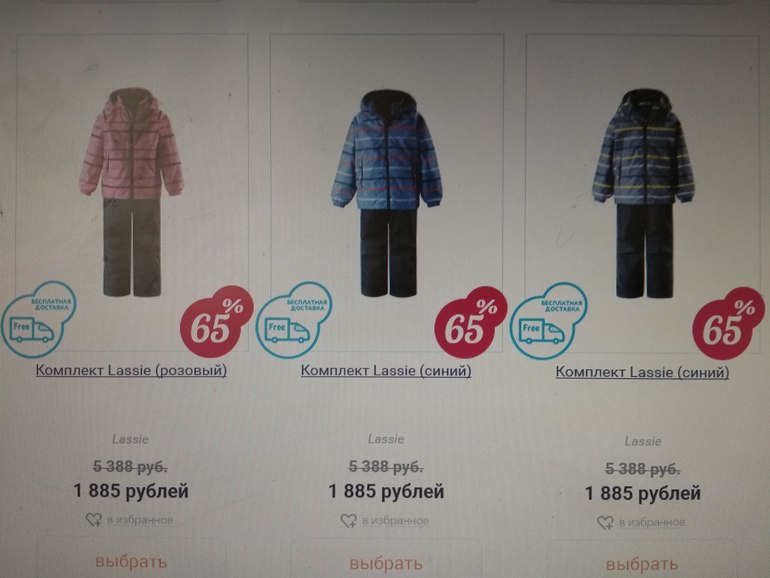Open the Комплект Lassie (розовый) product link

(x=131, y=370)
